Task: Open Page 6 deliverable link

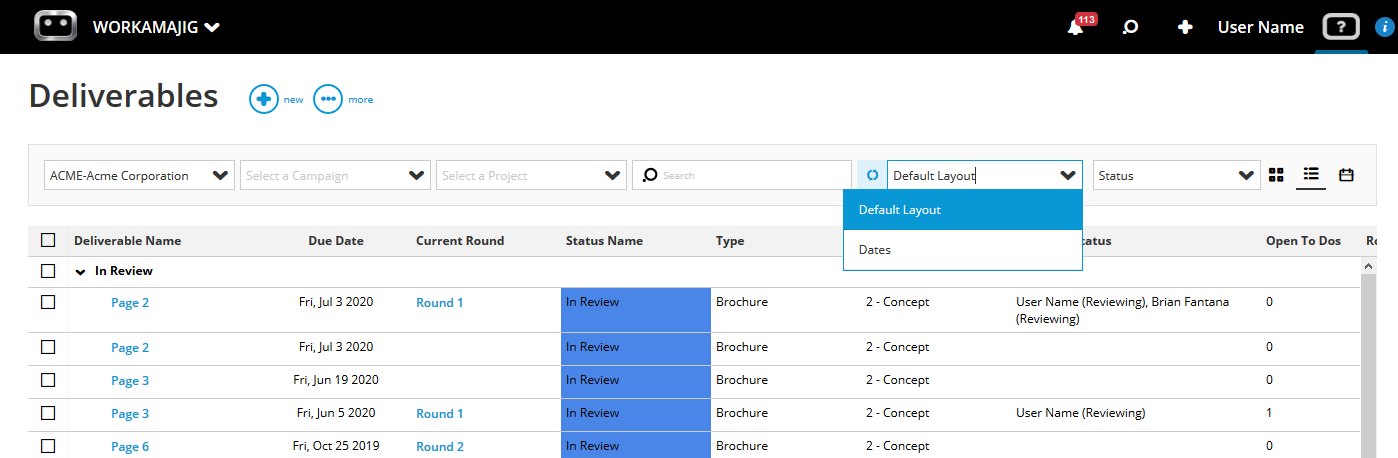Action: [x=130, y=447]
